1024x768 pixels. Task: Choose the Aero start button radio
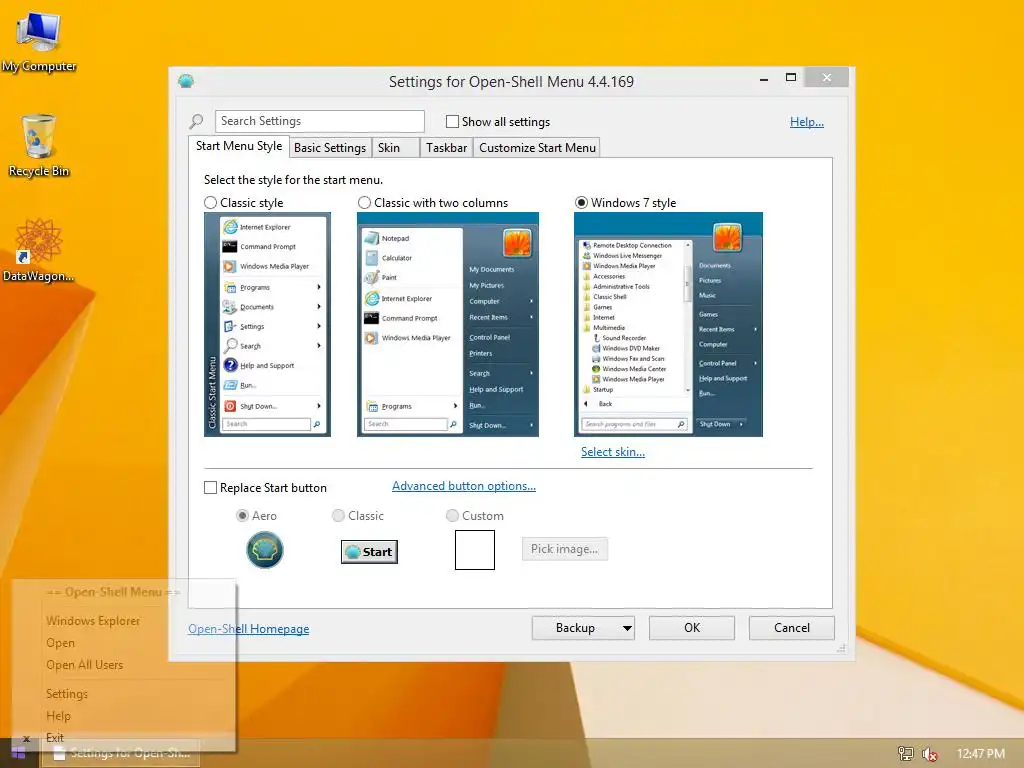click(242, 515)
